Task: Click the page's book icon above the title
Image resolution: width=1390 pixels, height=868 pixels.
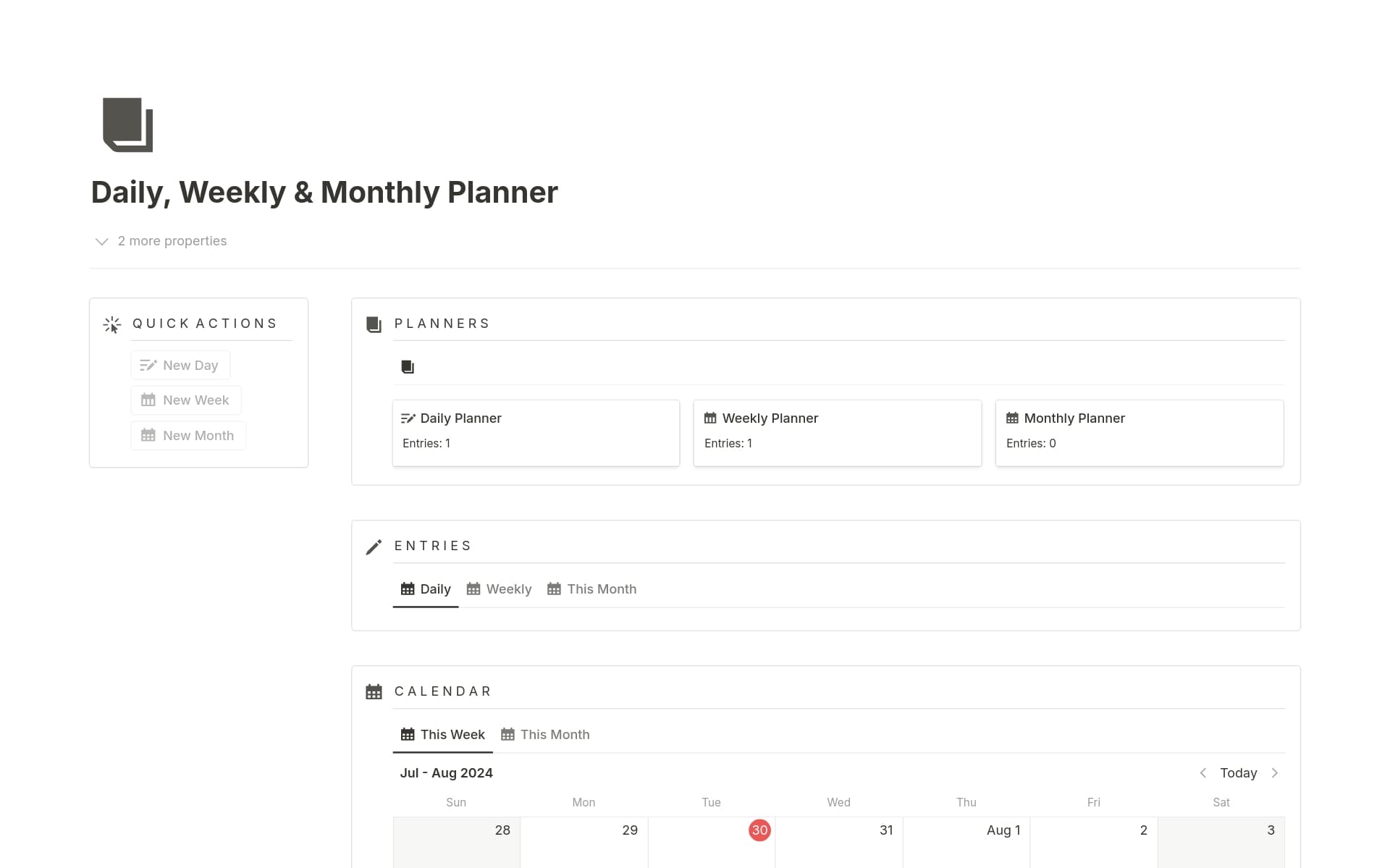Action: [x=127, y=125]
